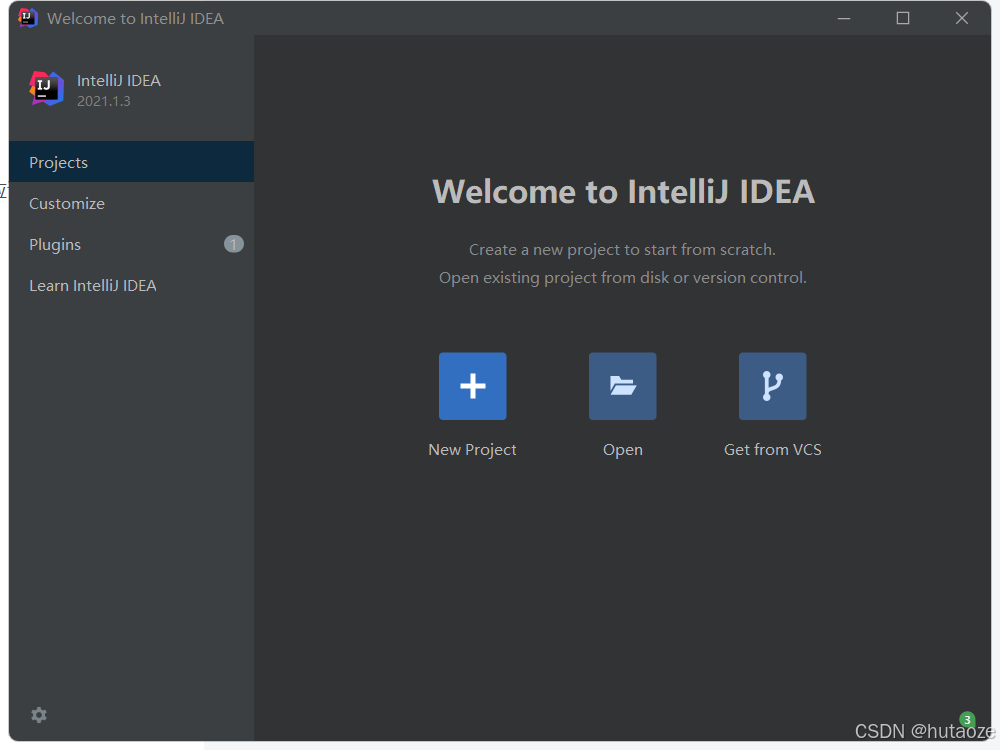1000x750 pixels.
Task: Click the Get from VCS label
Action: tap(772, 450)
